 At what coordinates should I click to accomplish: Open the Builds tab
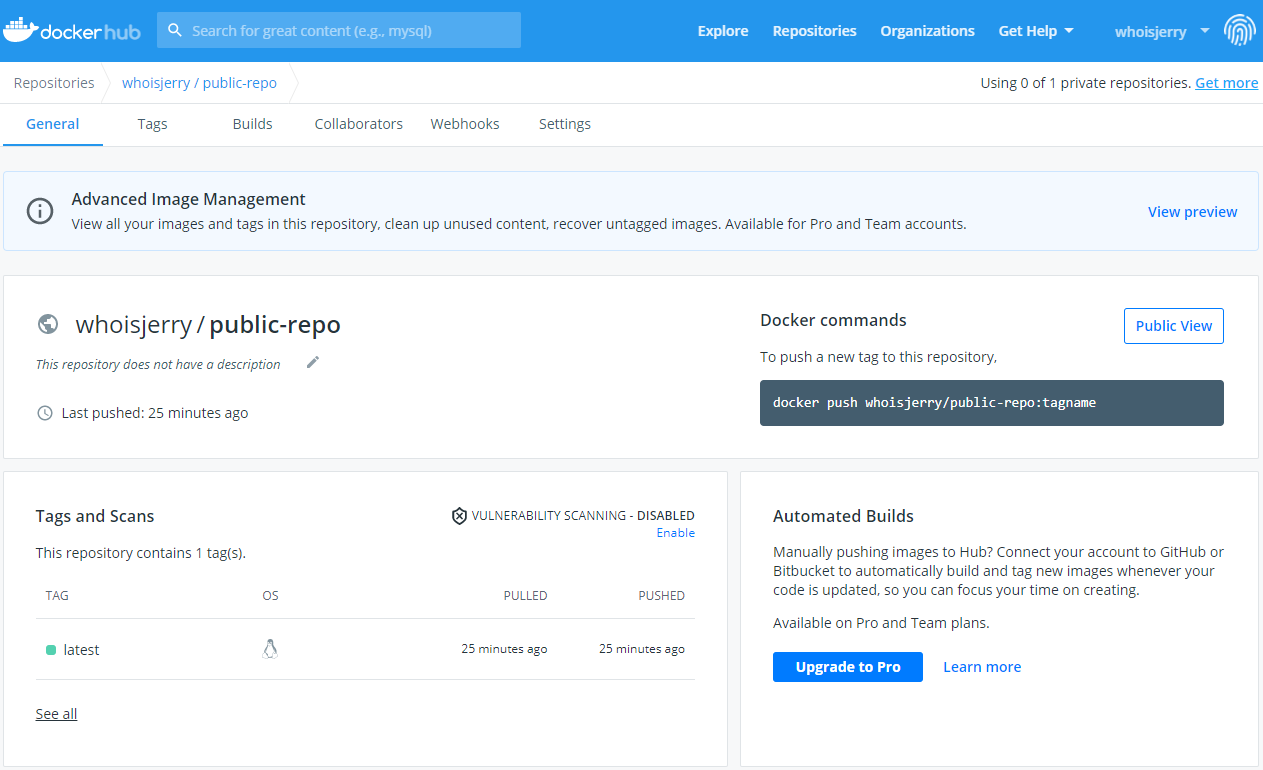pyautogui.click(x=252, y=124)
